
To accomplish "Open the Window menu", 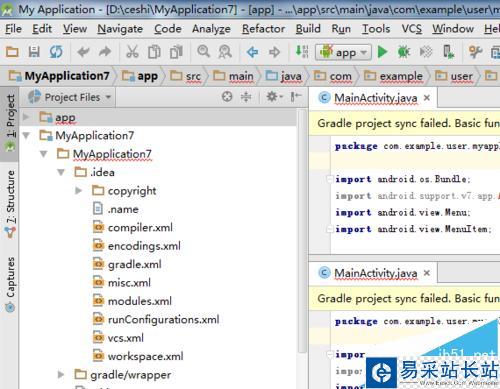I will tap(453, 29).
